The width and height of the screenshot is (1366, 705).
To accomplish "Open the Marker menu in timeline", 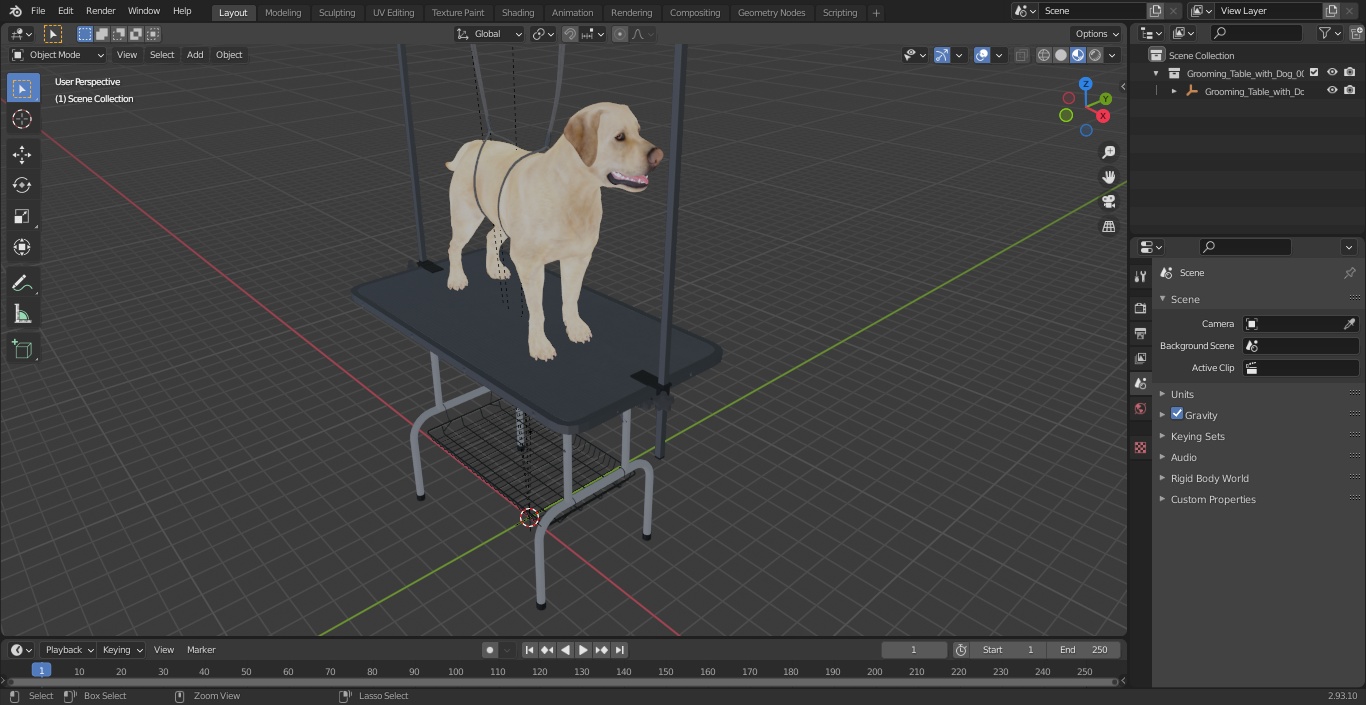I will (x=201, y=650).
